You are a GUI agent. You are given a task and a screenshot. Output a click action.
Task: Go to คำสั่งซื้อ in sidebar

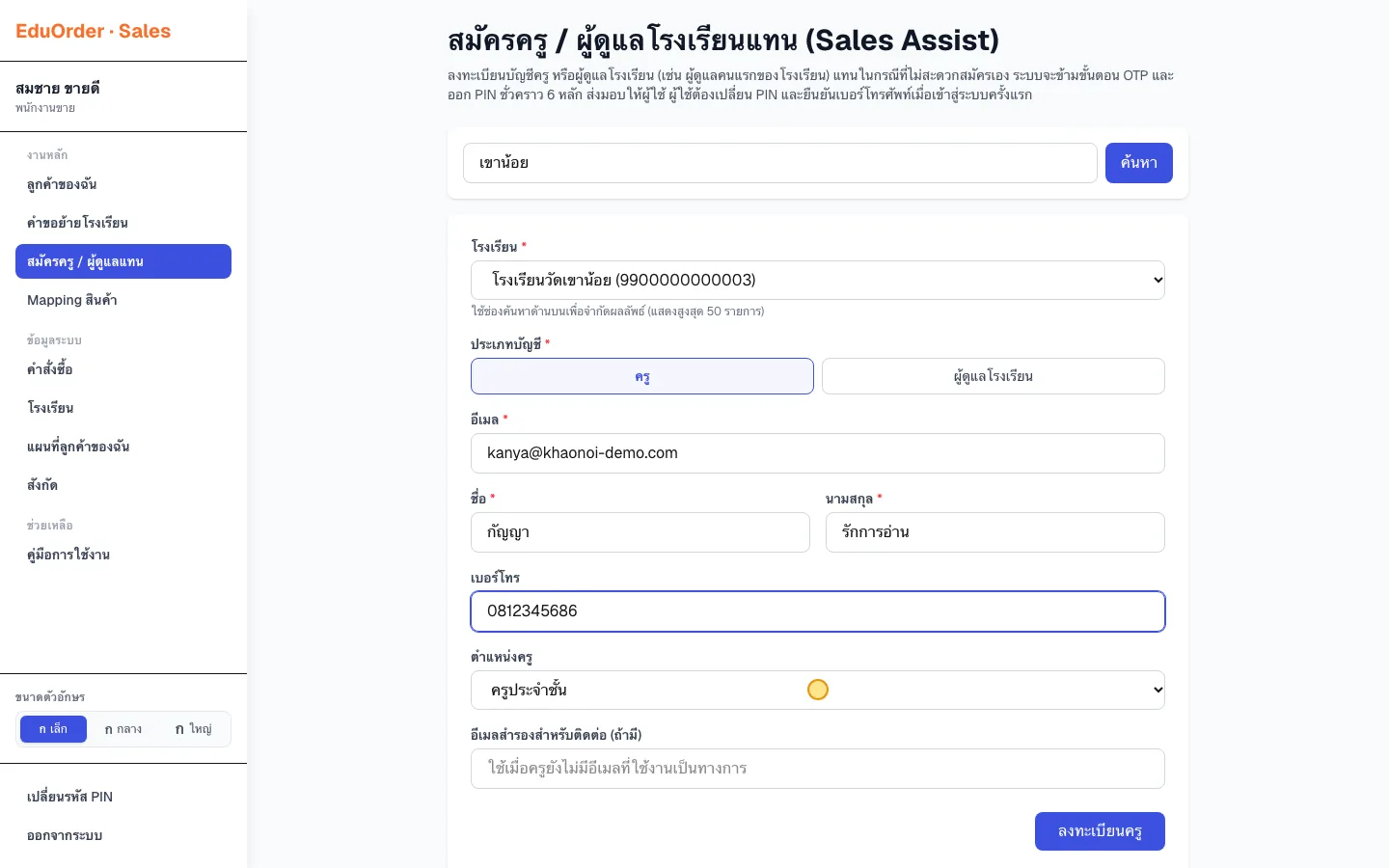tap(123, 369)
